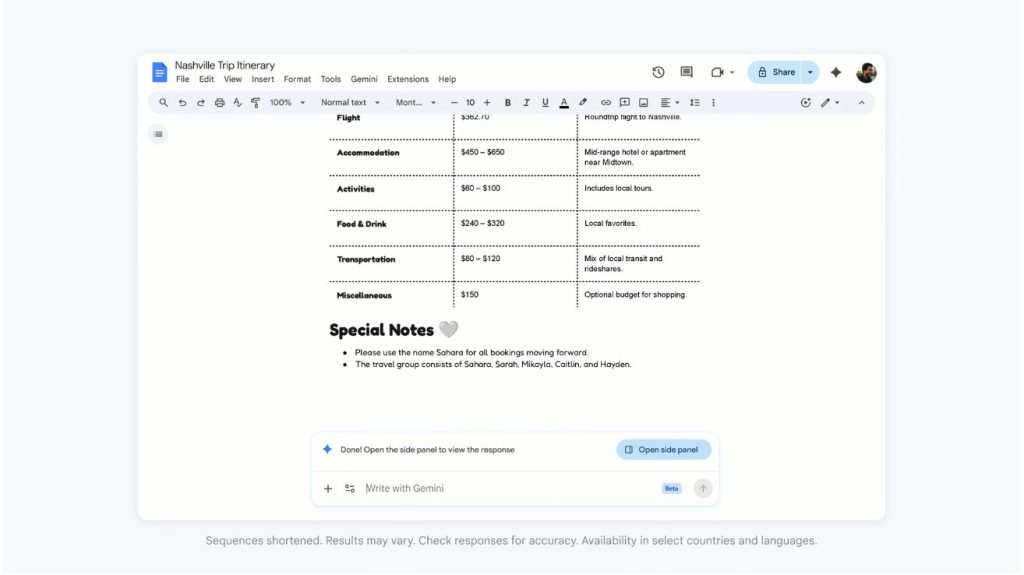Expand the Share button dropdown arrow
Screen dimensions: 1024x575
point(810,72)
